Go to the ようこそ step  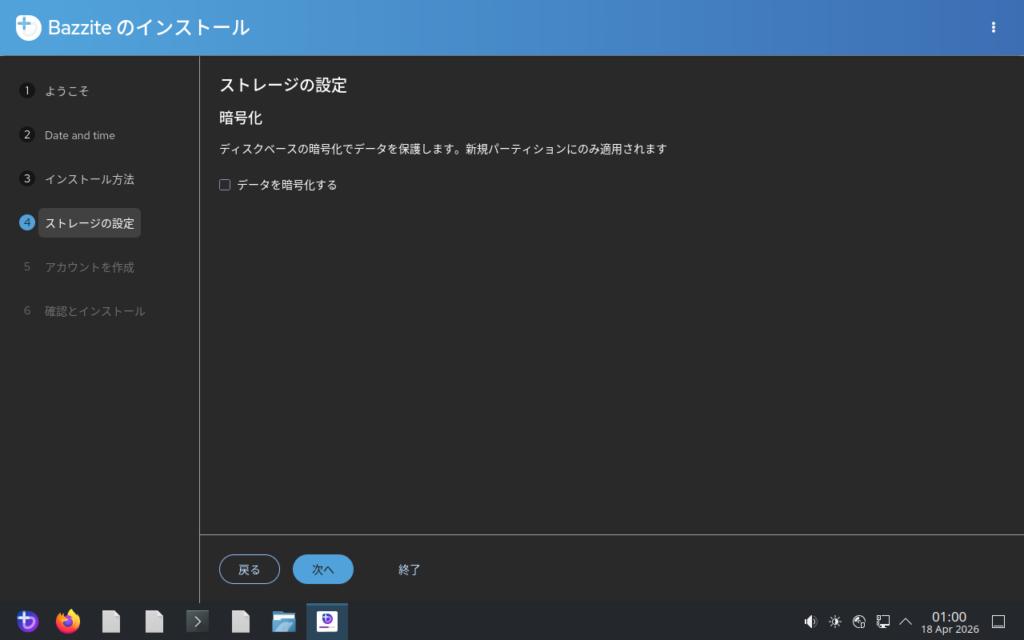[x=66, y=91]
